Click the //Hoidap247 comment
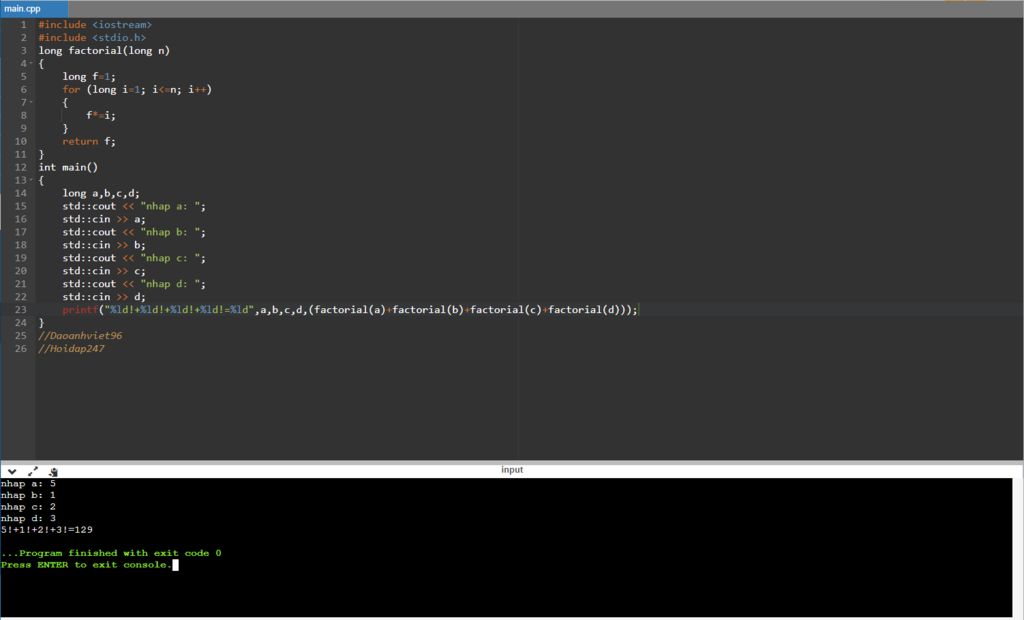1024x620 pixels. [x=71, y=349]
